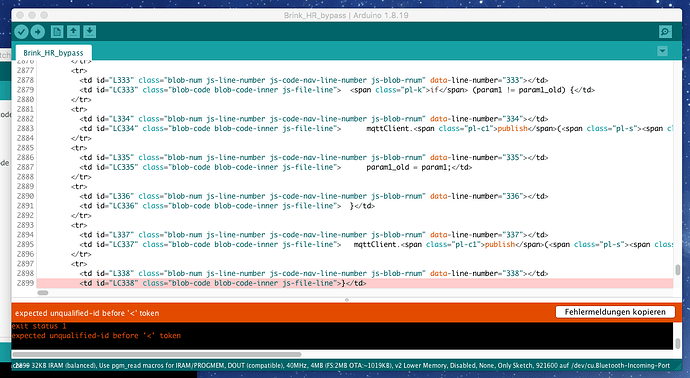Click the orange error message banner text
This screenshot has width=690, height=378.
point(87,313)
